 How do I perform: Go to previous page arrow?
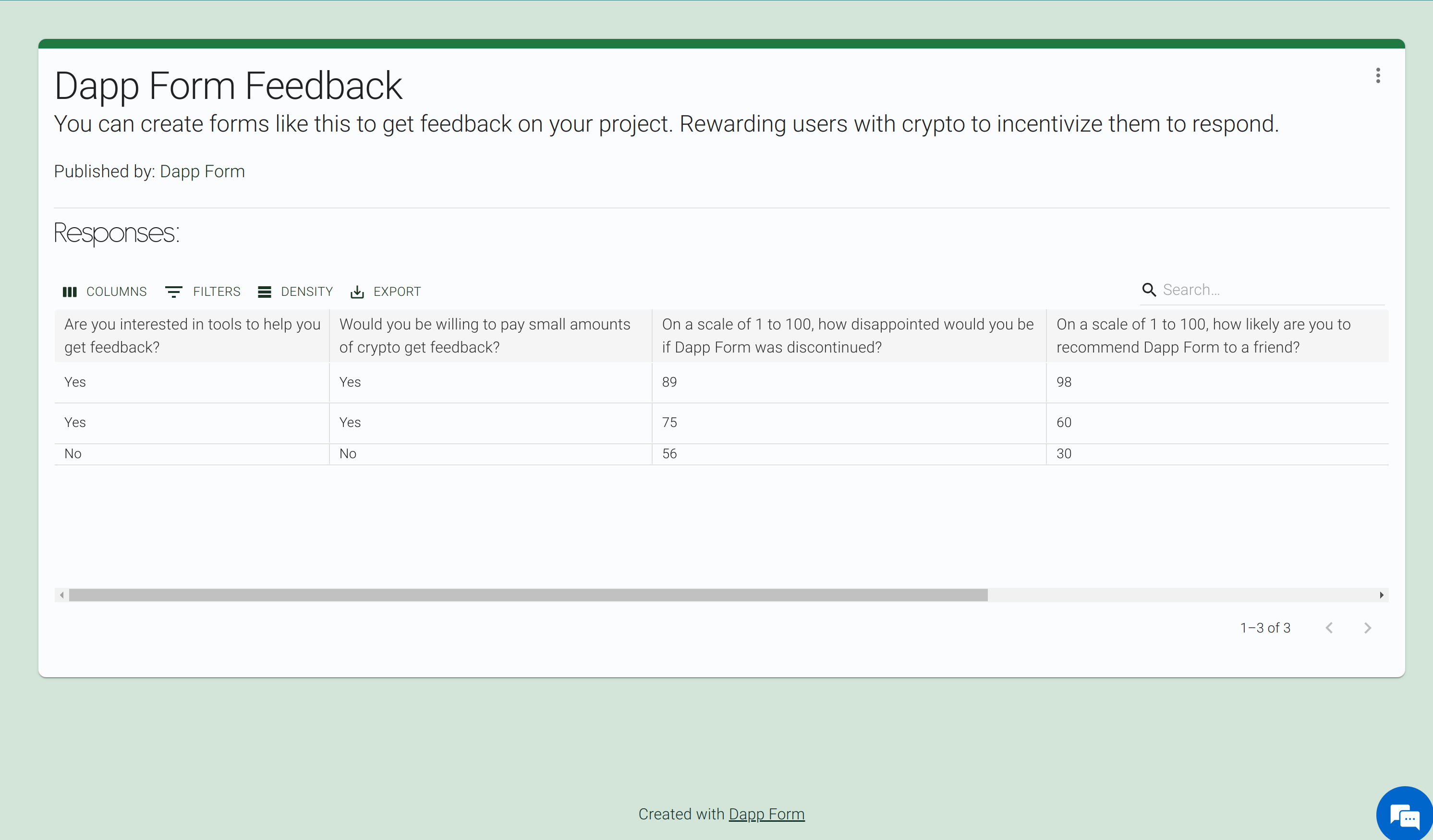pos(1329,628)
